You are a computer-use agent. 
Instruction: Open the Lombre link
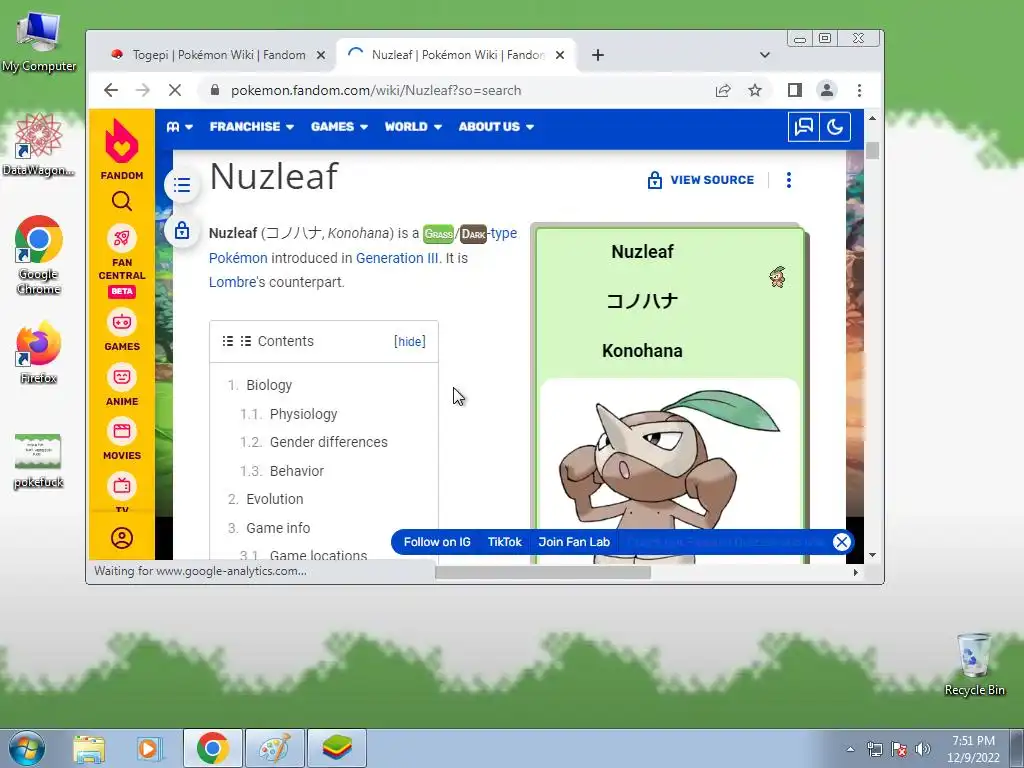(x=232, y=282)
